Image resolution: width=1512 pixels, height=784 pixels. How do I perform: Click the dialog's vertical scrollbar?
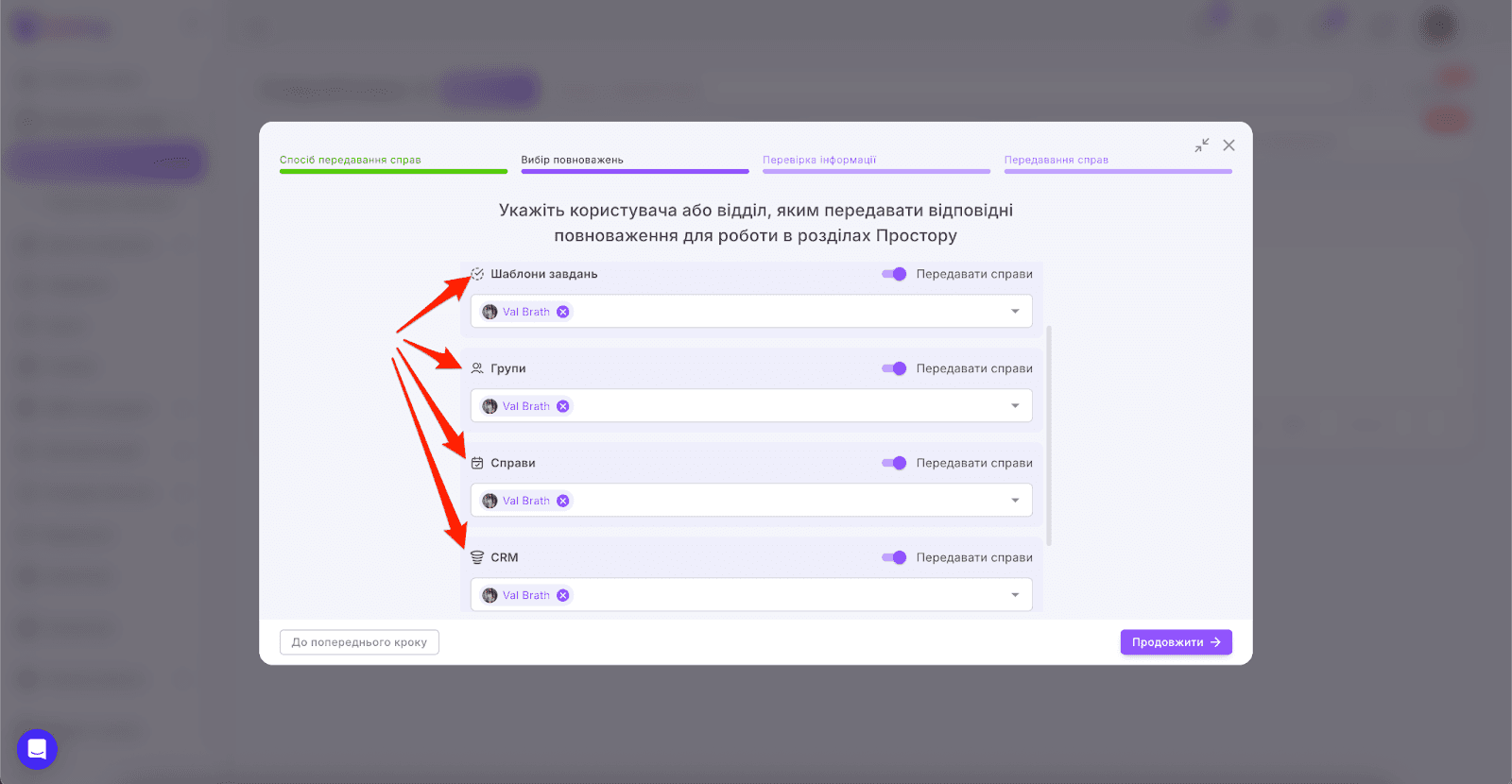pyautogui.click(x=1049, y=435)
